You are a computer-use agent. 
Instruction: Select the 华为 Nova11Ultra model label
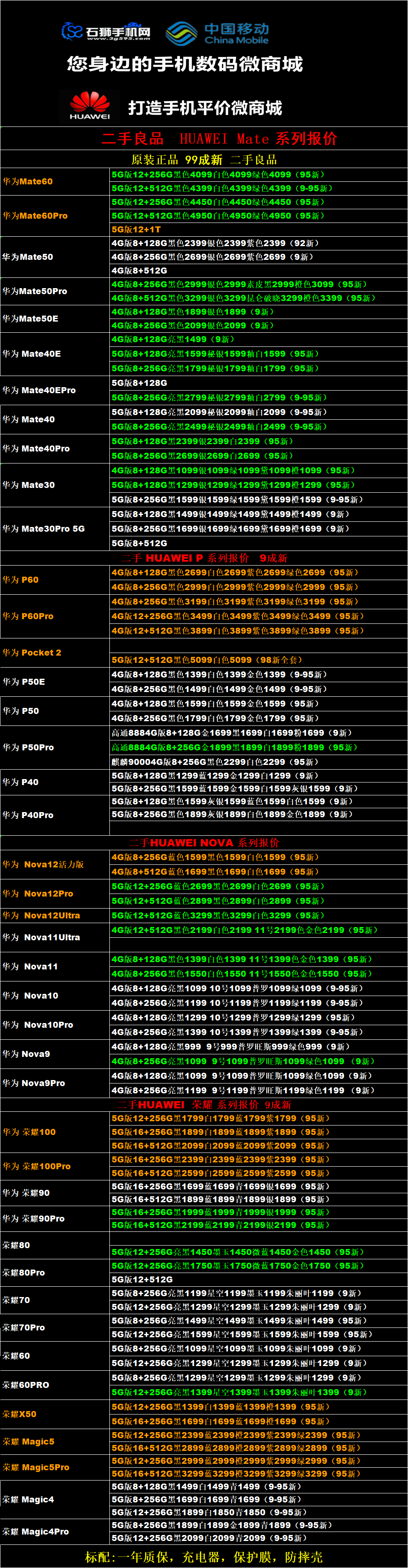[41, 937]
